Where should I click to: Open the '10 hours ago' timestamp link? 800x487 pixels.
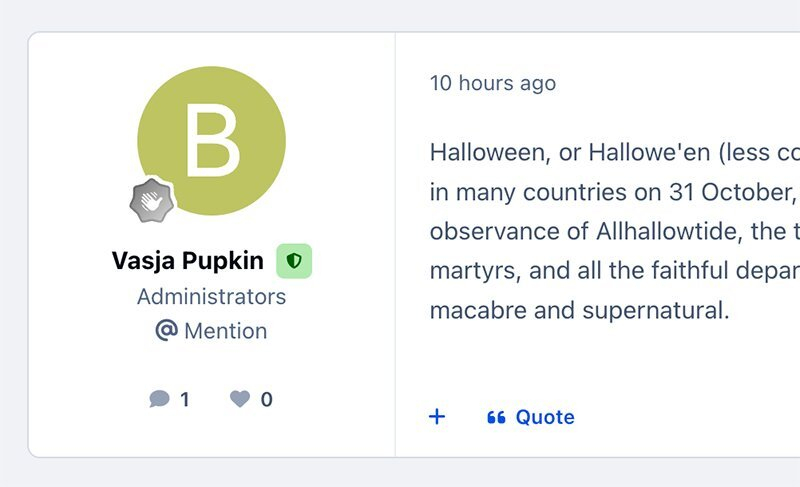[x=493, y=83]
